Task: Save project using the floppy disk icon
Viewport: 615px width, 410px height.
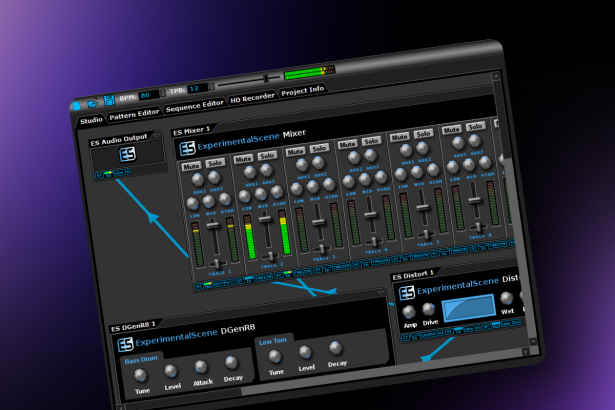Action: pos(109,100)
